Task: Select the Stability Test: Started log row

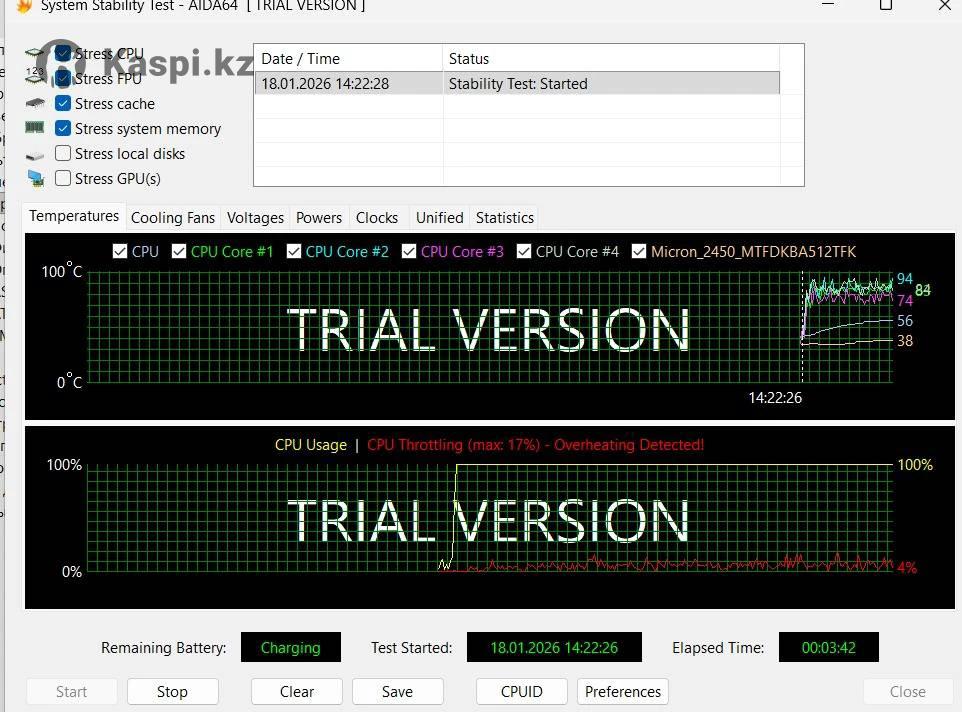Action: pyautogui.click(x=517, y=84)
